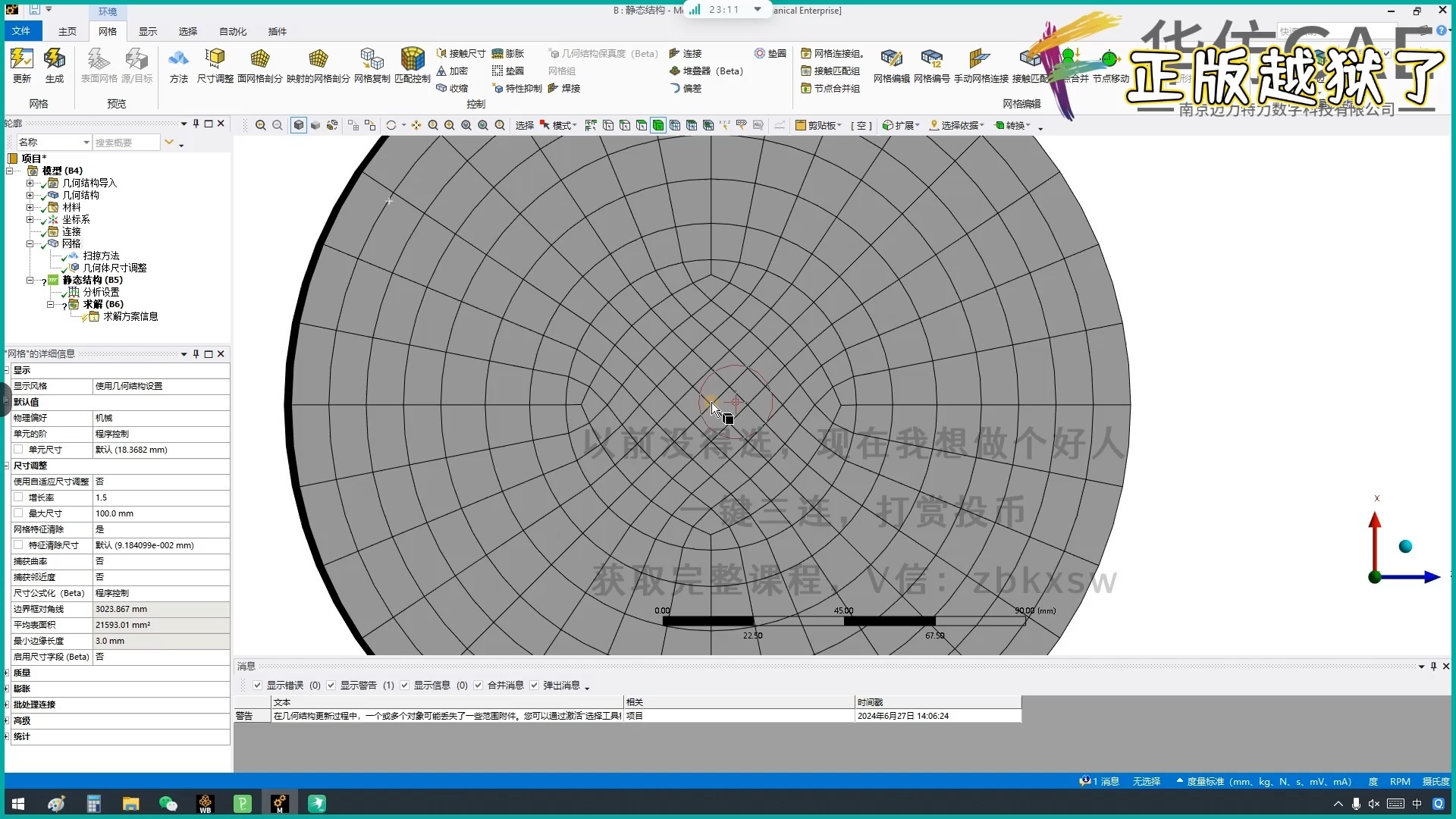Click the rotate view icon in the graphics toolbar
The width and height of the screenshot is (1456, 819).
pyautogui.click(x=391, y=125)
